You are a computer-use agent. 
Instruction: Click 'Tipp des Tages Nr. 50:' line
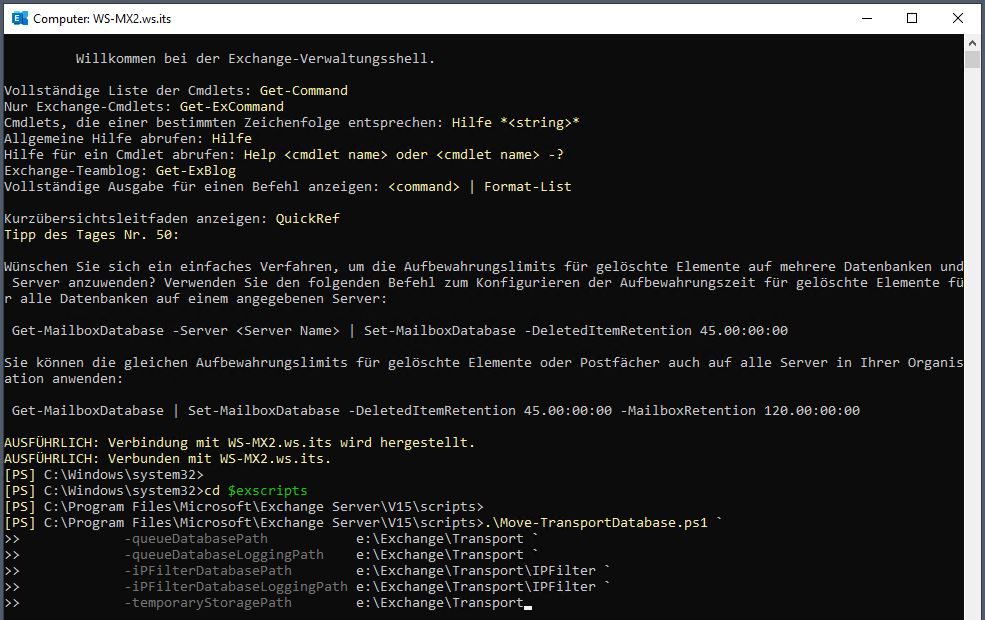pyautogui.click(x=92, y=235)
